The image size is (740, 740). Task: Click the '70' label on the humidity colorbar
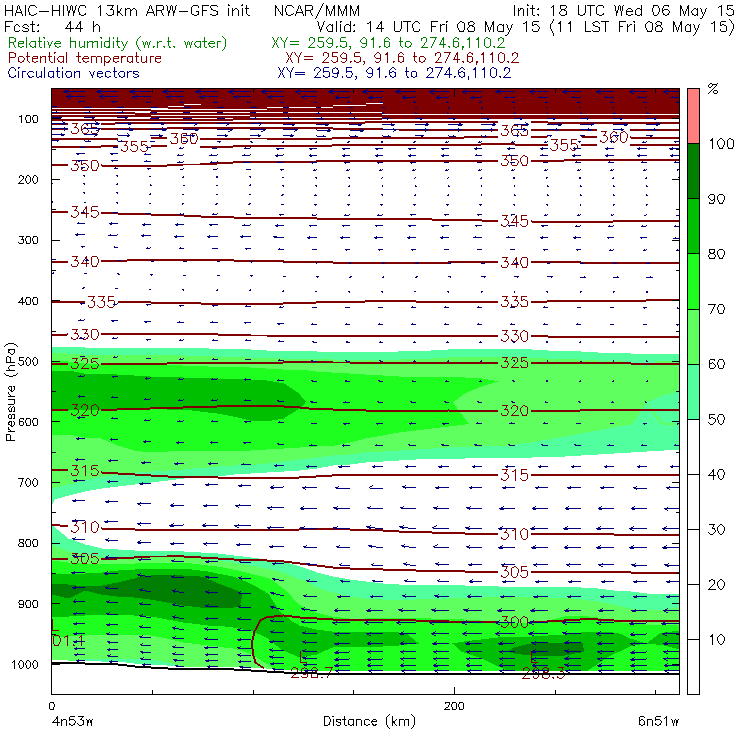[717, 309]
